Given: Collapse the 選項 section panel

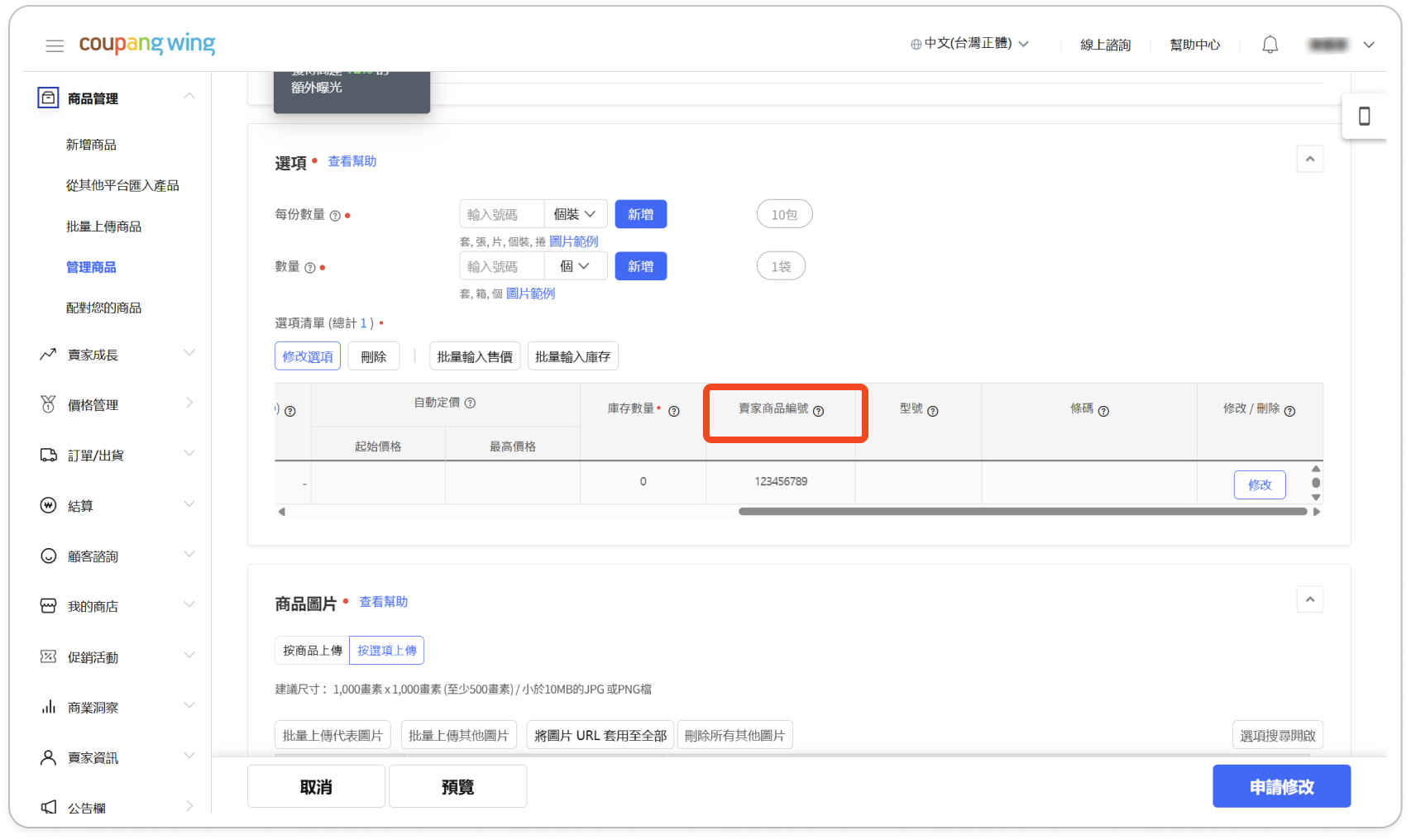Looking at the screenshot, I should coord(1309,159).
